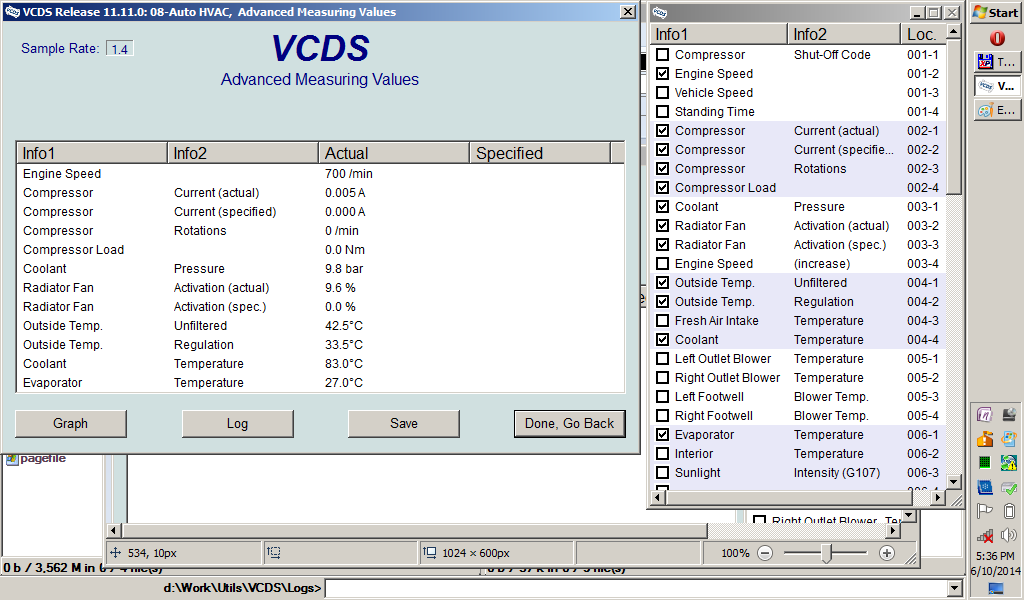The height and width of the screenshot is (600, 1024).
Task: Click the orange tray icon
Action: (985, 439)
